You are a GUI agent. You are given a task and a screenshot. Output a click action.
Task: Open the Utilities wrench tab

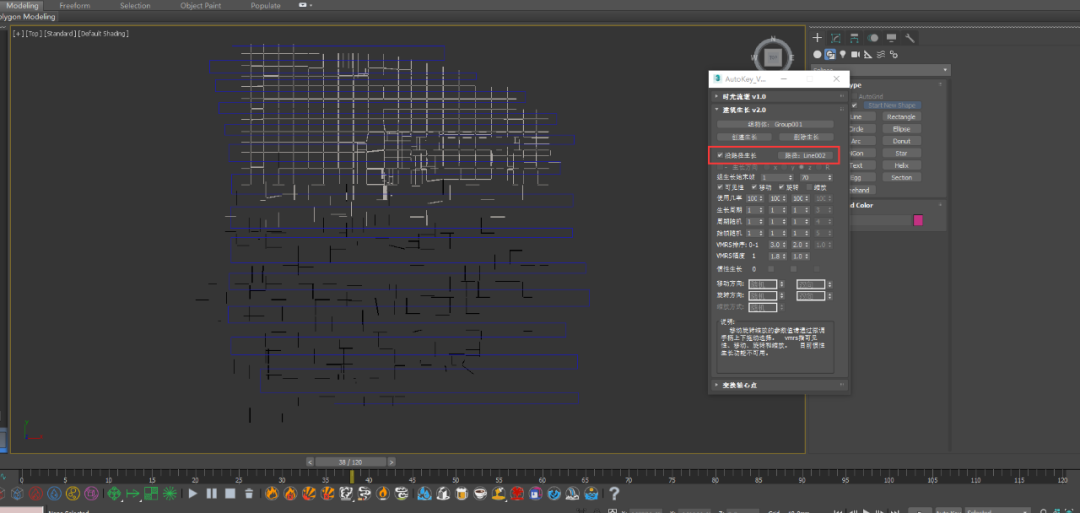coord(910,38)
